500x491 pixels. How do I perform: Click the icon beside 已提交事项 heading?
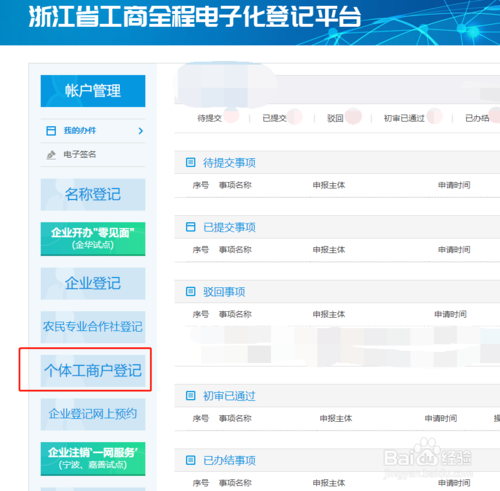(190, 227)
